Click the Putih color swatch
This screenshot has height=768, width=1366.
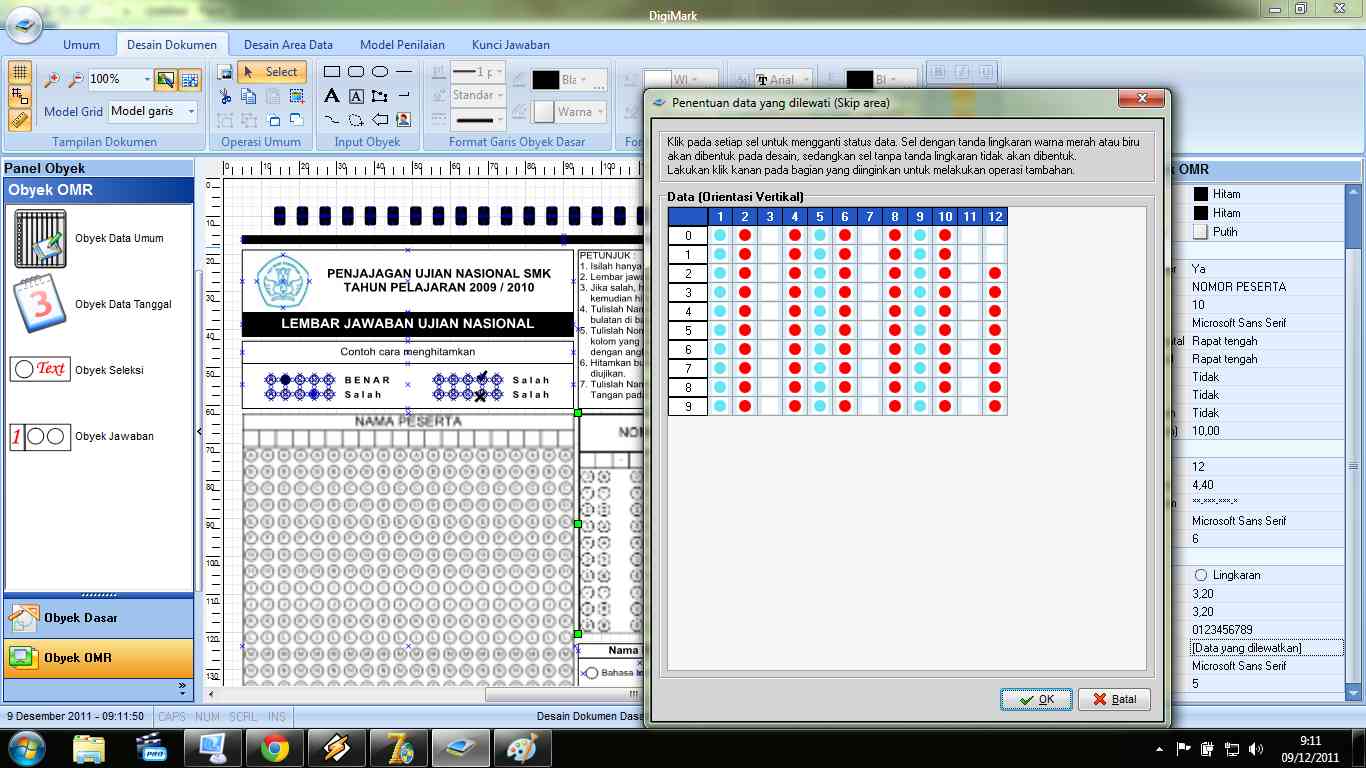(x=1201, y=232)
